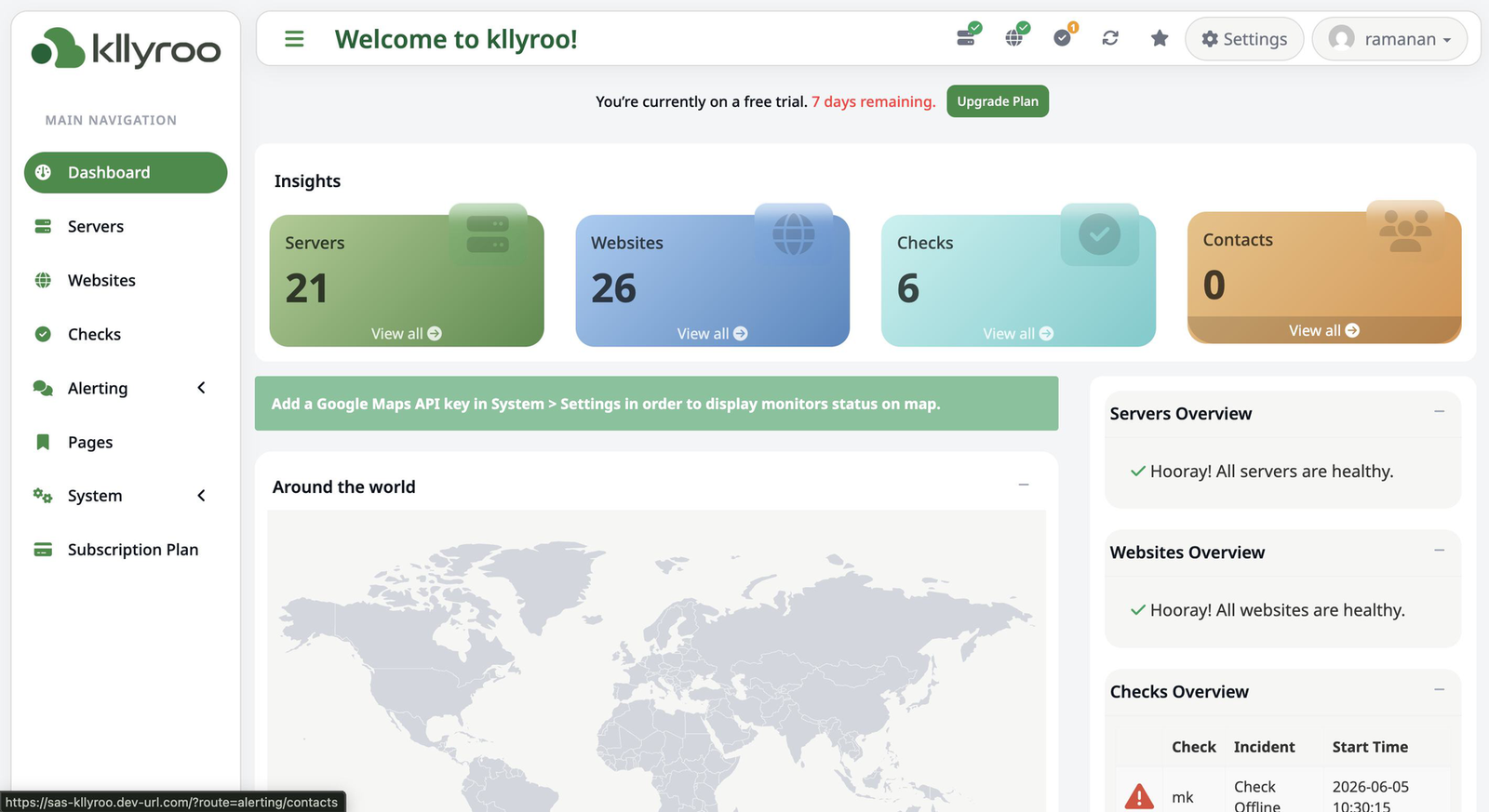Click View all on Contacts card
This screenshot has height=812, width=1489.
click(1324, 331)
